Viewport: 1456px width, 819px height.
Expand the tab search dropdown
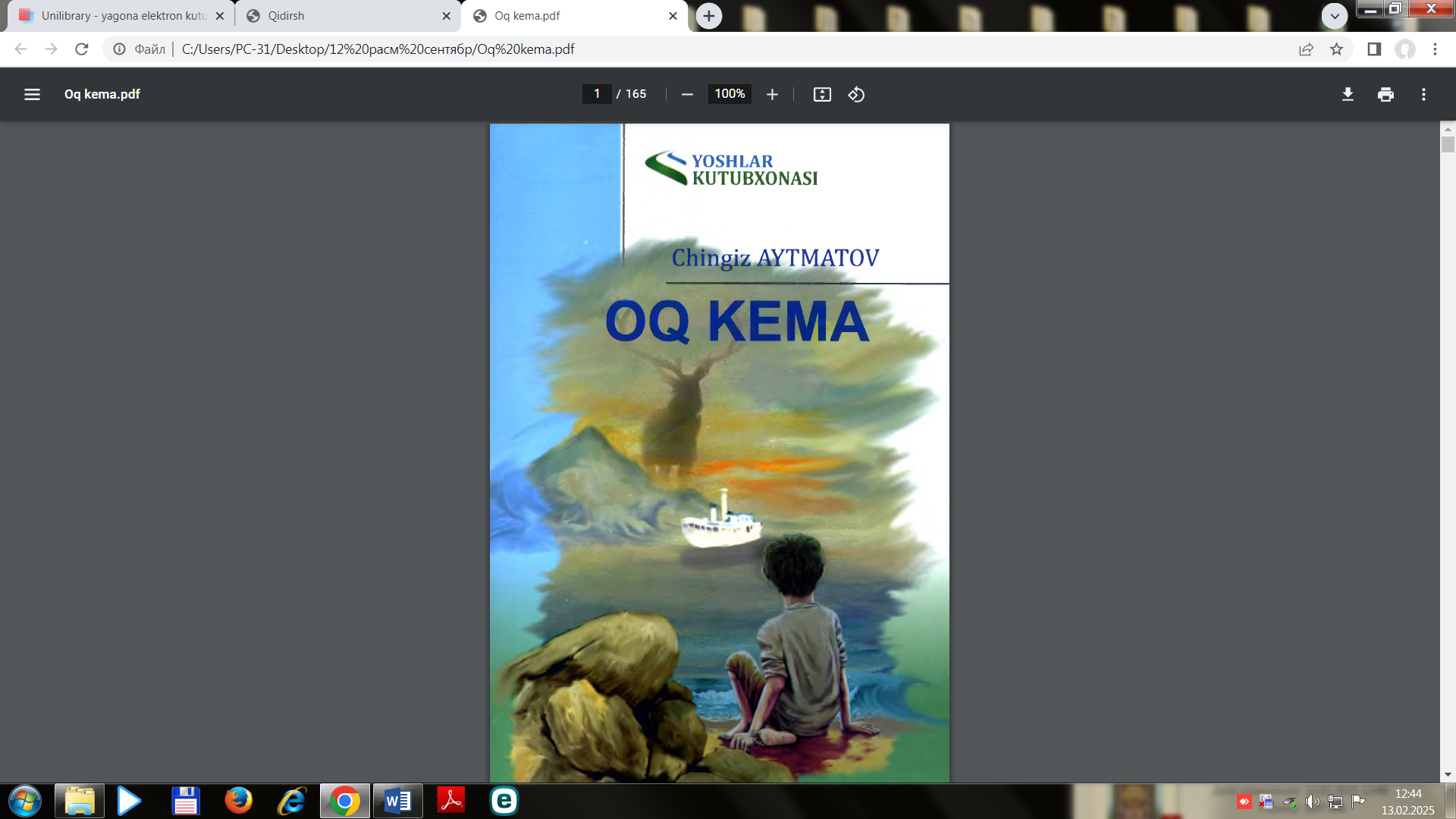point(1335,16)
